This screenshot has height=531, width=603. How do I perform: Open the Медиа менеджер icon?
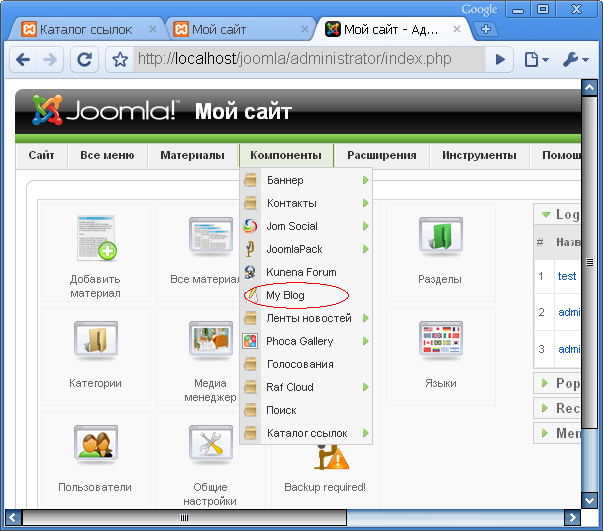point(211,341)
